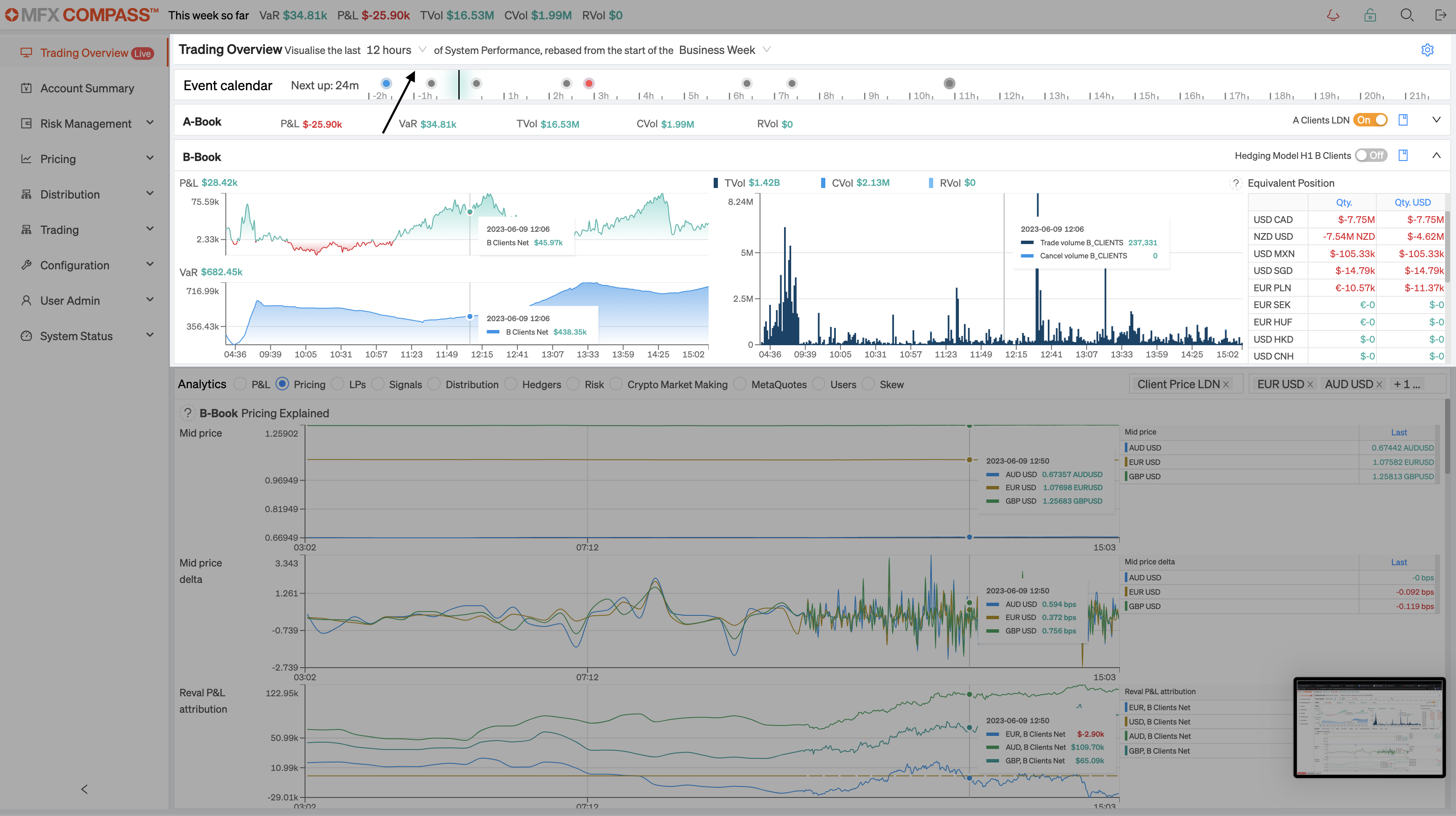Open Account Summary page
This screenshot has height=816, width=1456.
pos(87,88)
